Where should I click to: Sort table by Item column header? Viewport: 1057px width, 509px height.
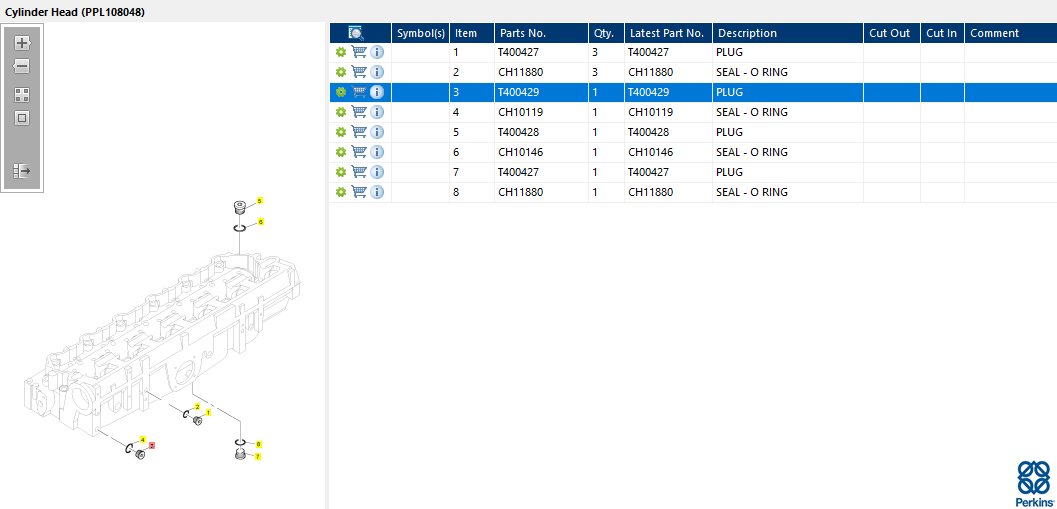pyautogui.click(x=473, y=33)
